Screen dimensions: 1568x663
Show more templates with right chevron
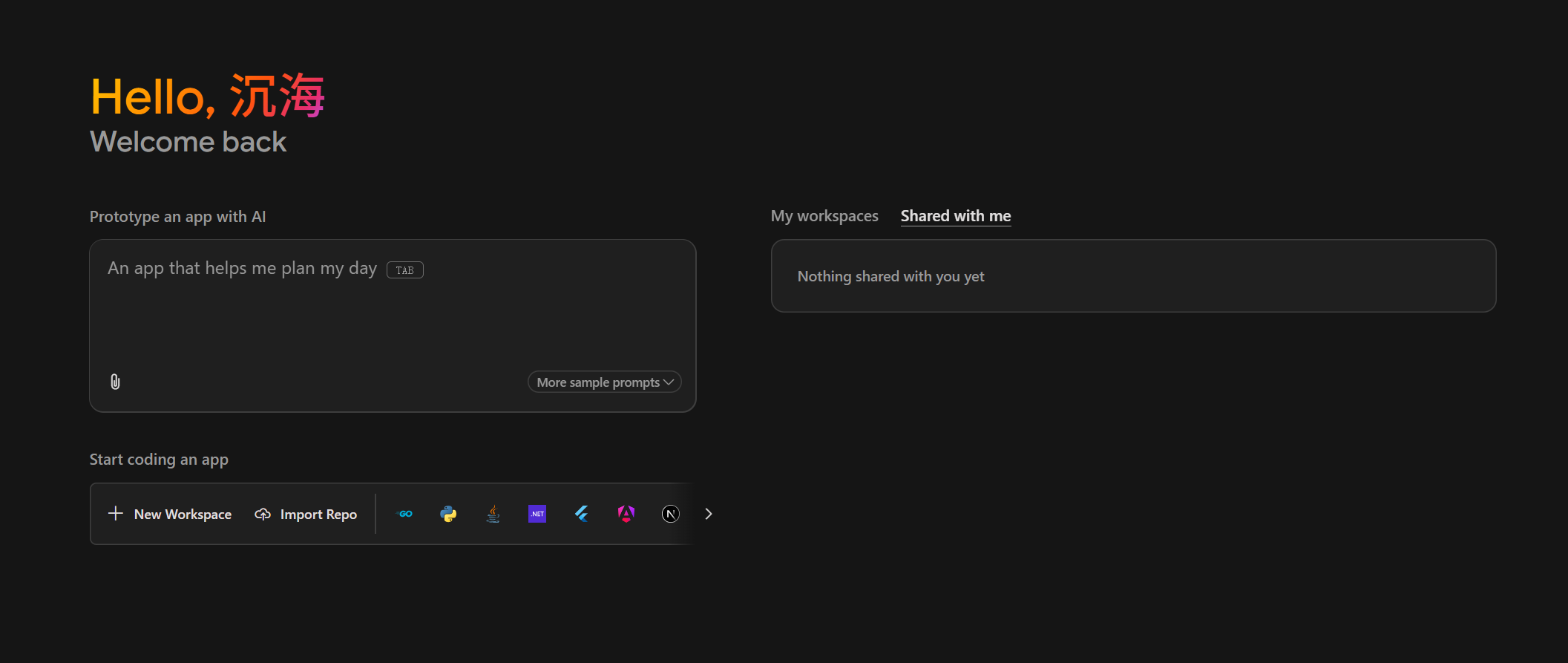coord(709,514)
